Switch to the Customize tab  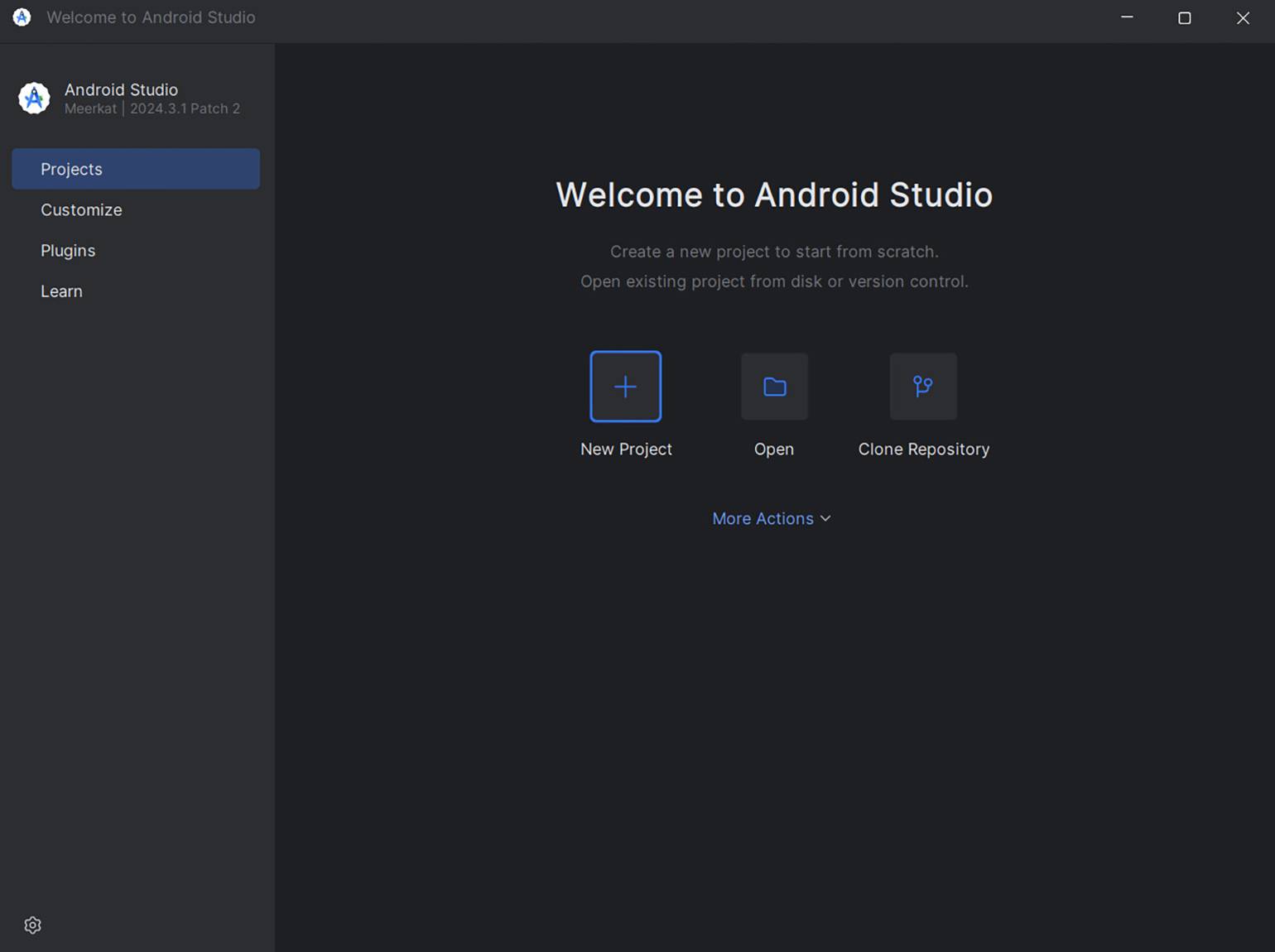(136, 209)
